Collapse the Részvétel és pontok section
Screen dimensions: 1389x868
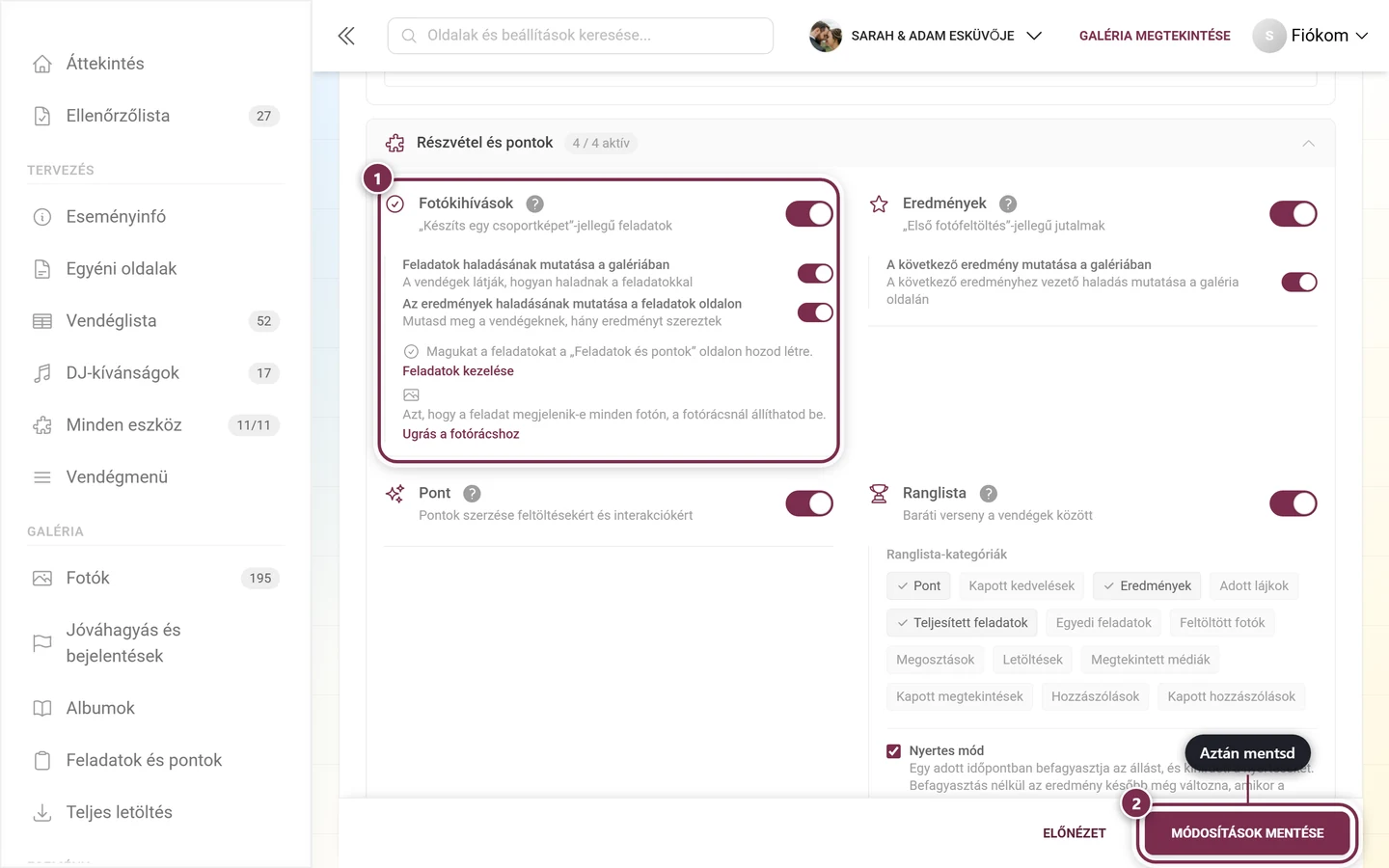point(1309,144)
